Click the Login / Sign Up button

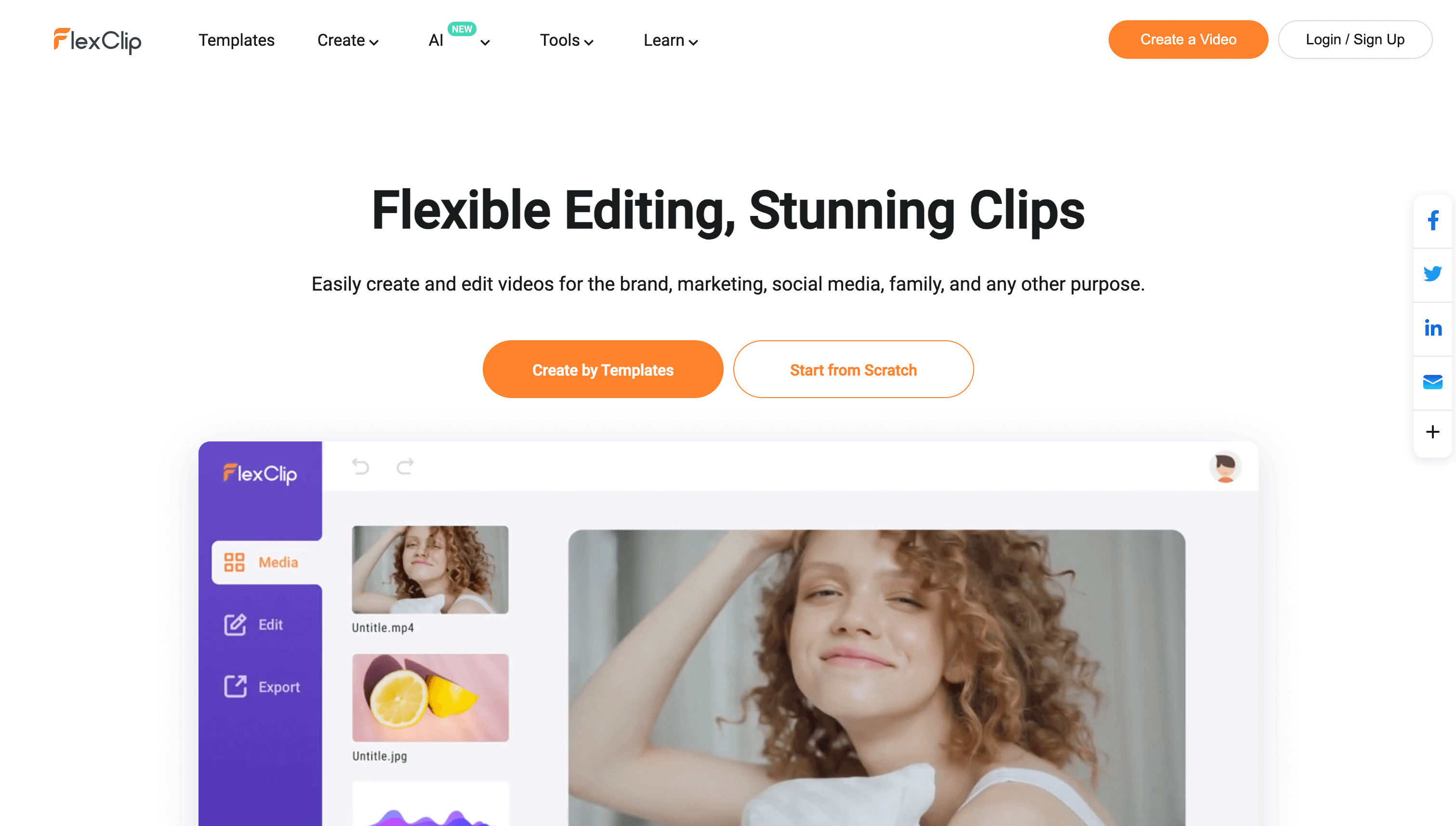[x=1355, y=39]
